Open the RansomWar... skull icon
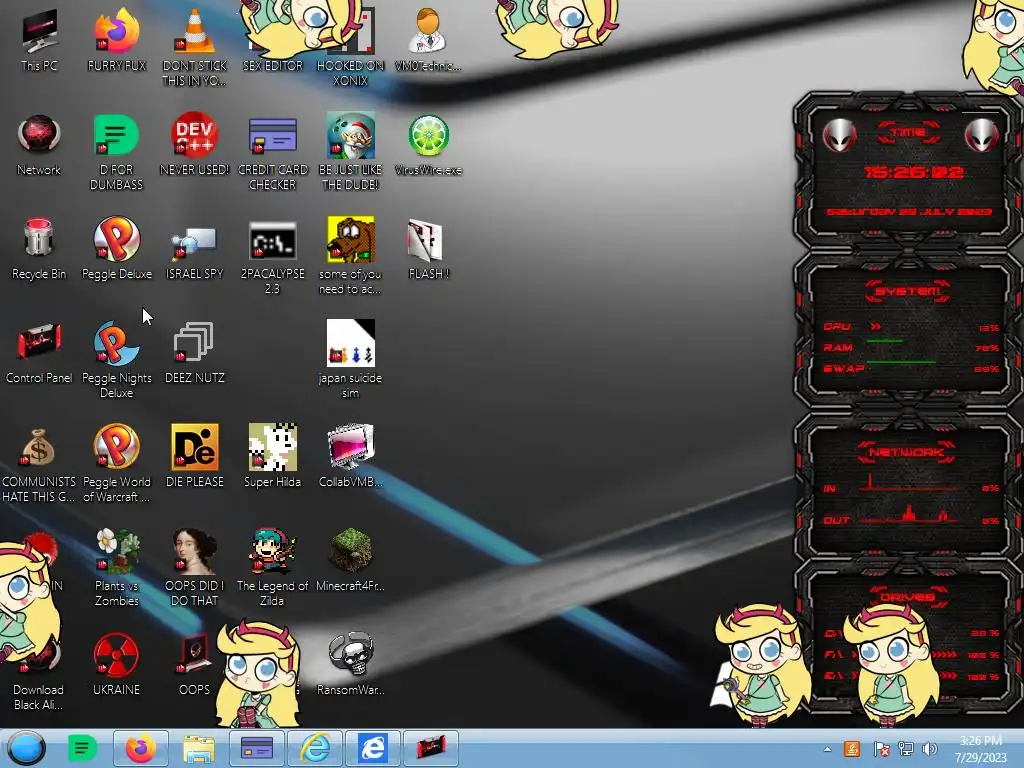The height and width of the screenshot is (768, 1024). click(x=350, y=665)
